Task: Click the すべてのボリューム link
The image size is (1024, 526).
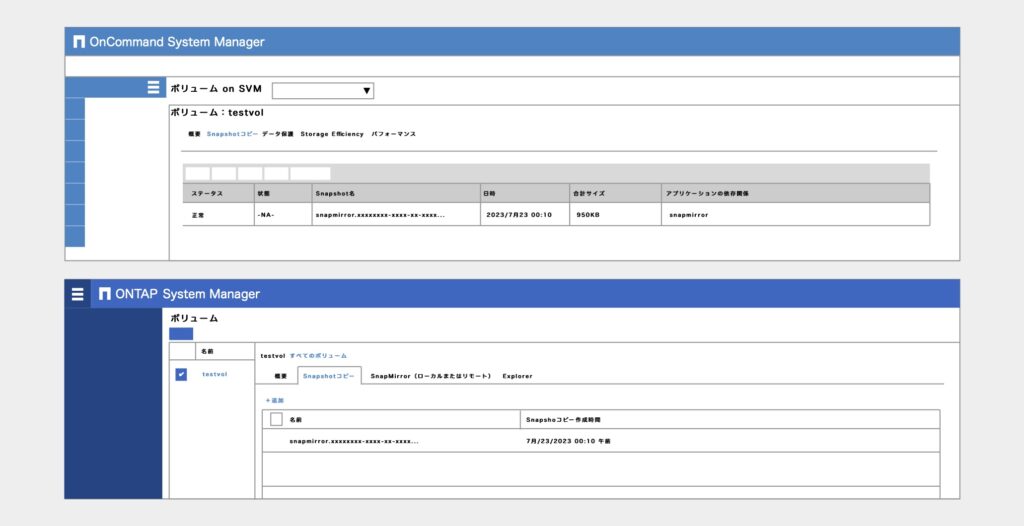Action: click(x=318, y=355)
